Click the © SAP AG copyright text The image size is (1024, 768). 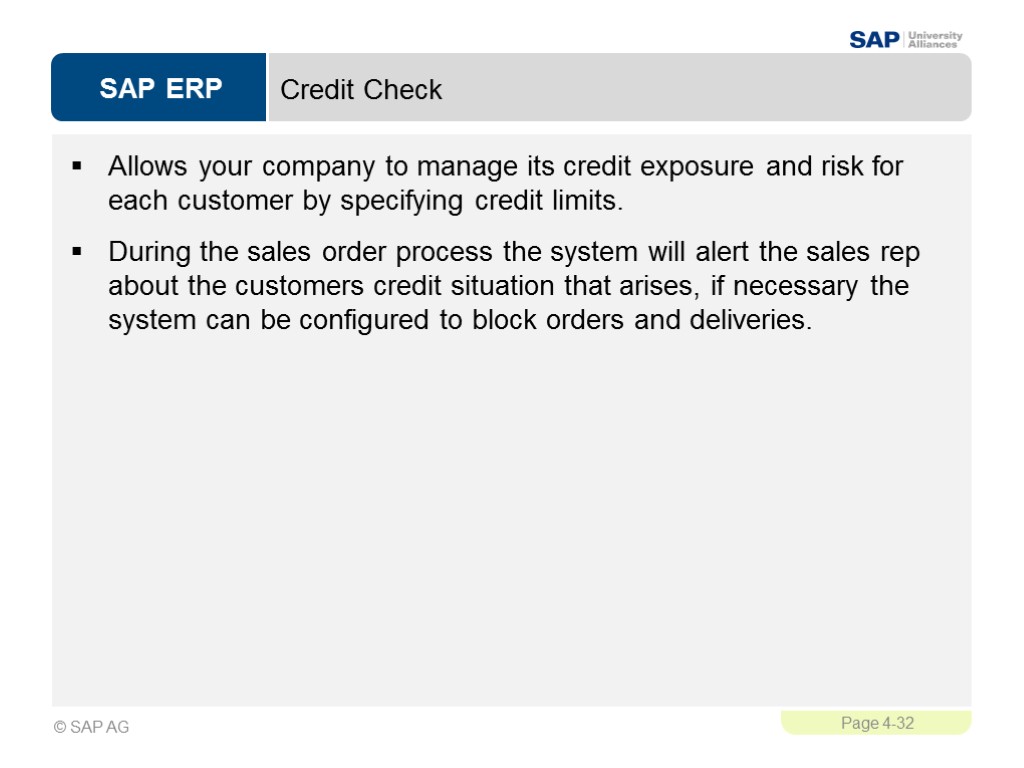click(92, 727)
